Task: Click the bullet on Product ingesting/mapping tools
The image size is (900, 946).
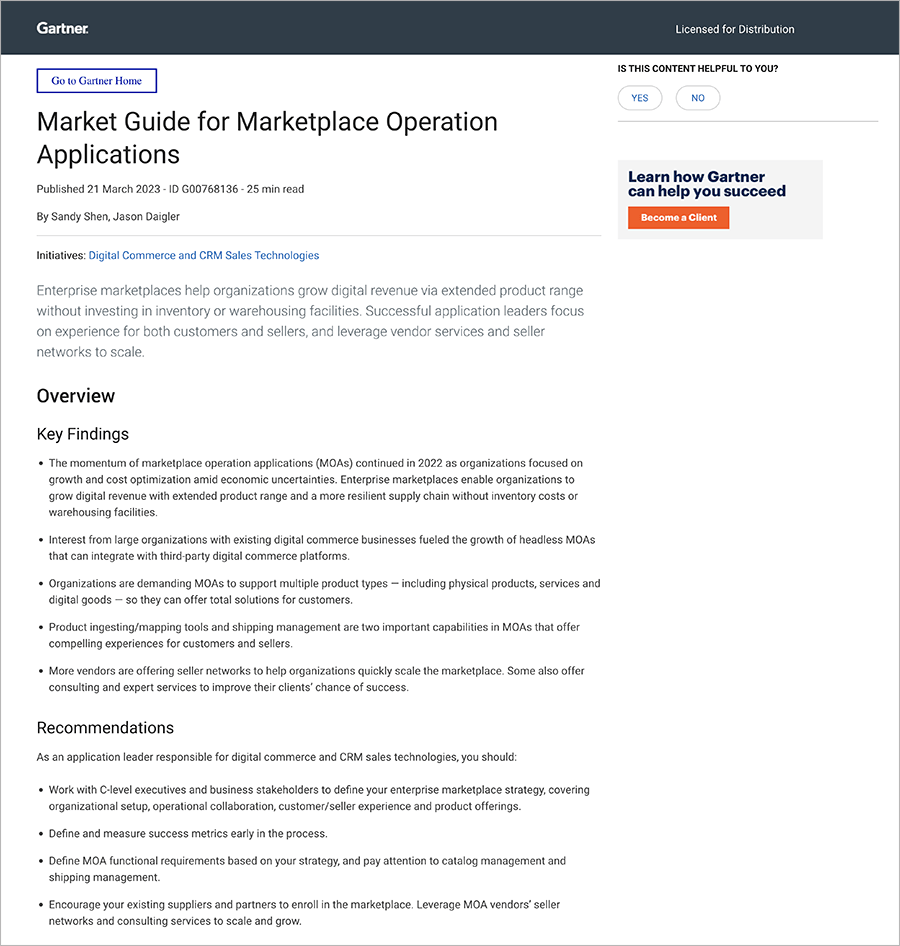Action: click(x=314, y=635)
